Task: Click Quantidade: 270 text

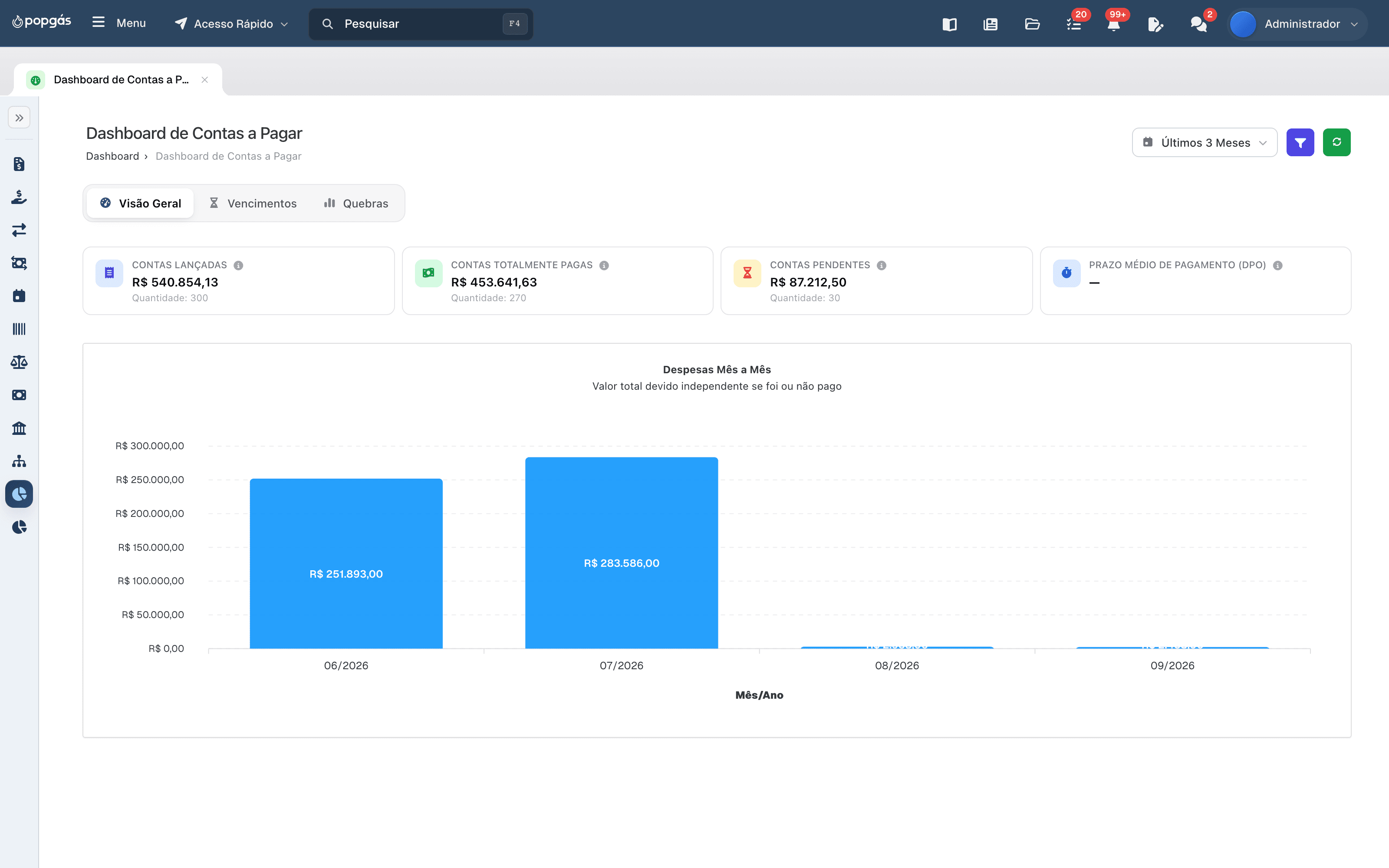Action: (488, 298)
